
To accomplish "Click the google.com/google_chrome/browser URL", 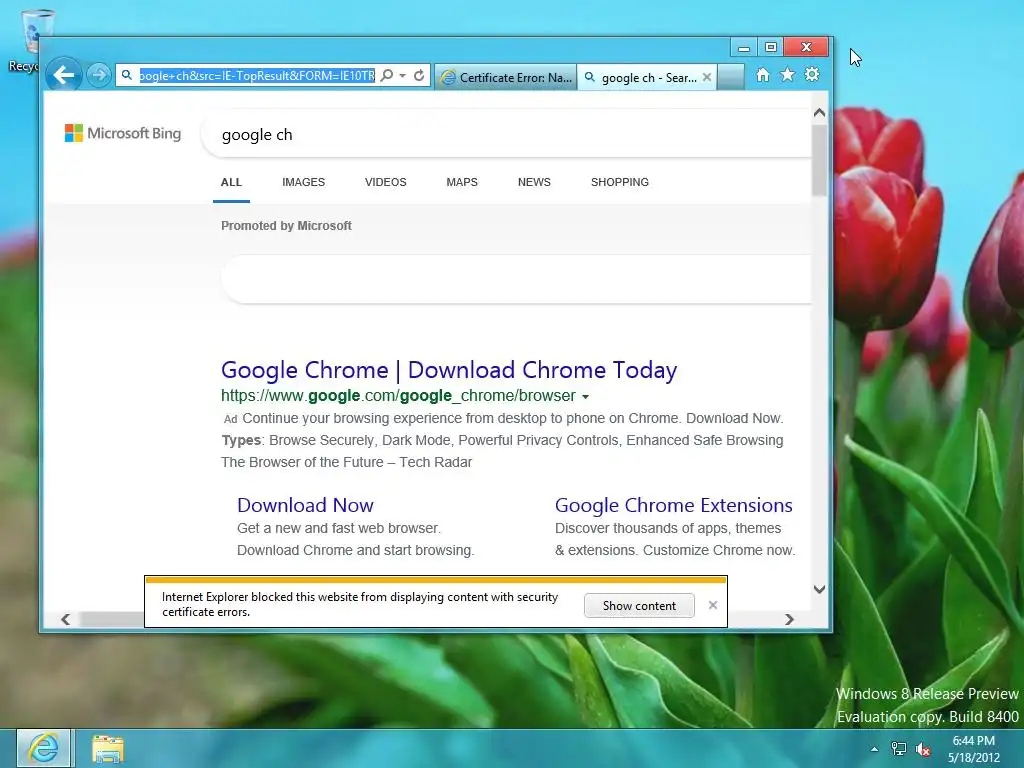I will point(398,396).
